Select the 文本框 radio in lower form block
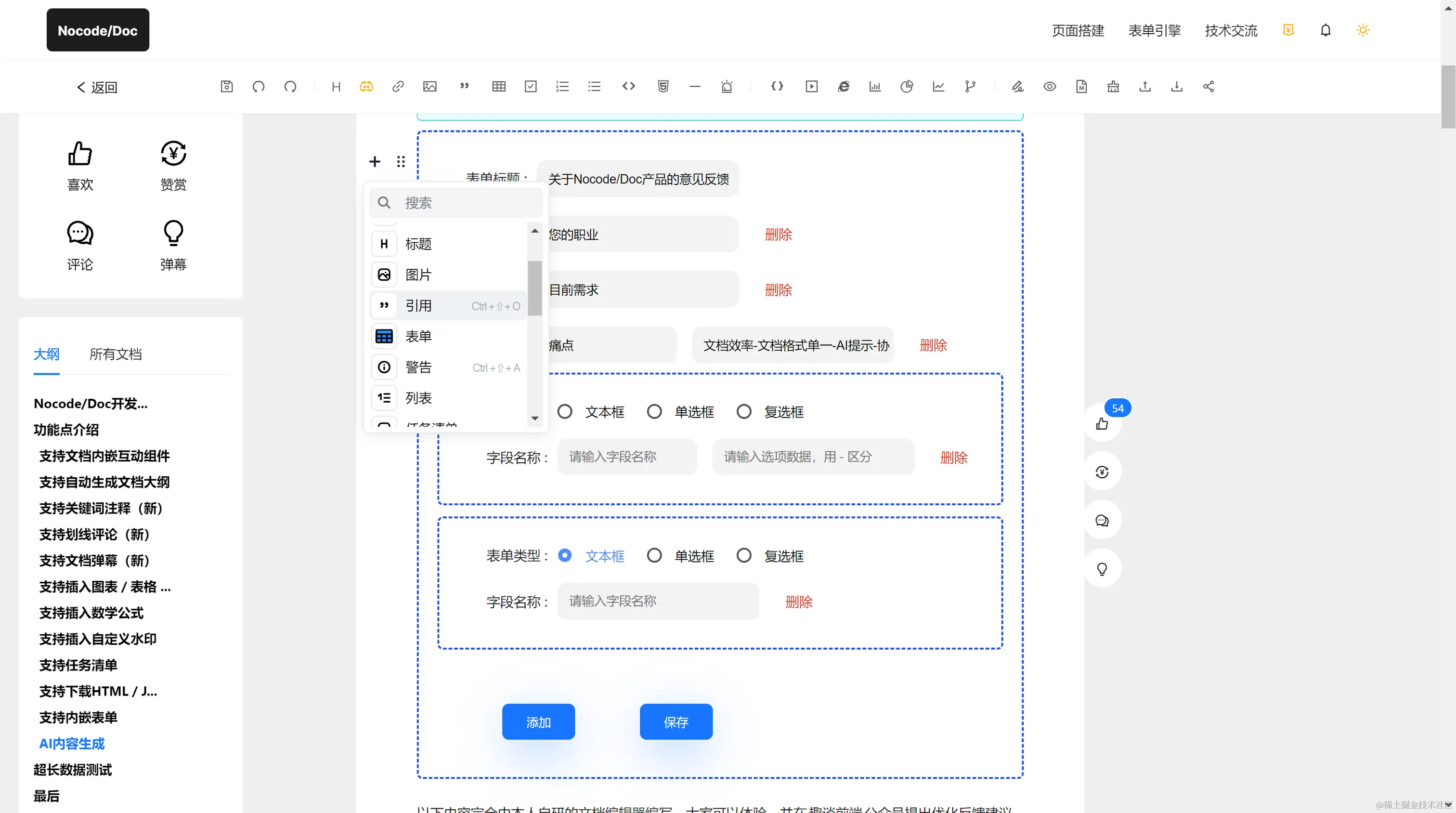1456x813 pixels. point(565,556)
